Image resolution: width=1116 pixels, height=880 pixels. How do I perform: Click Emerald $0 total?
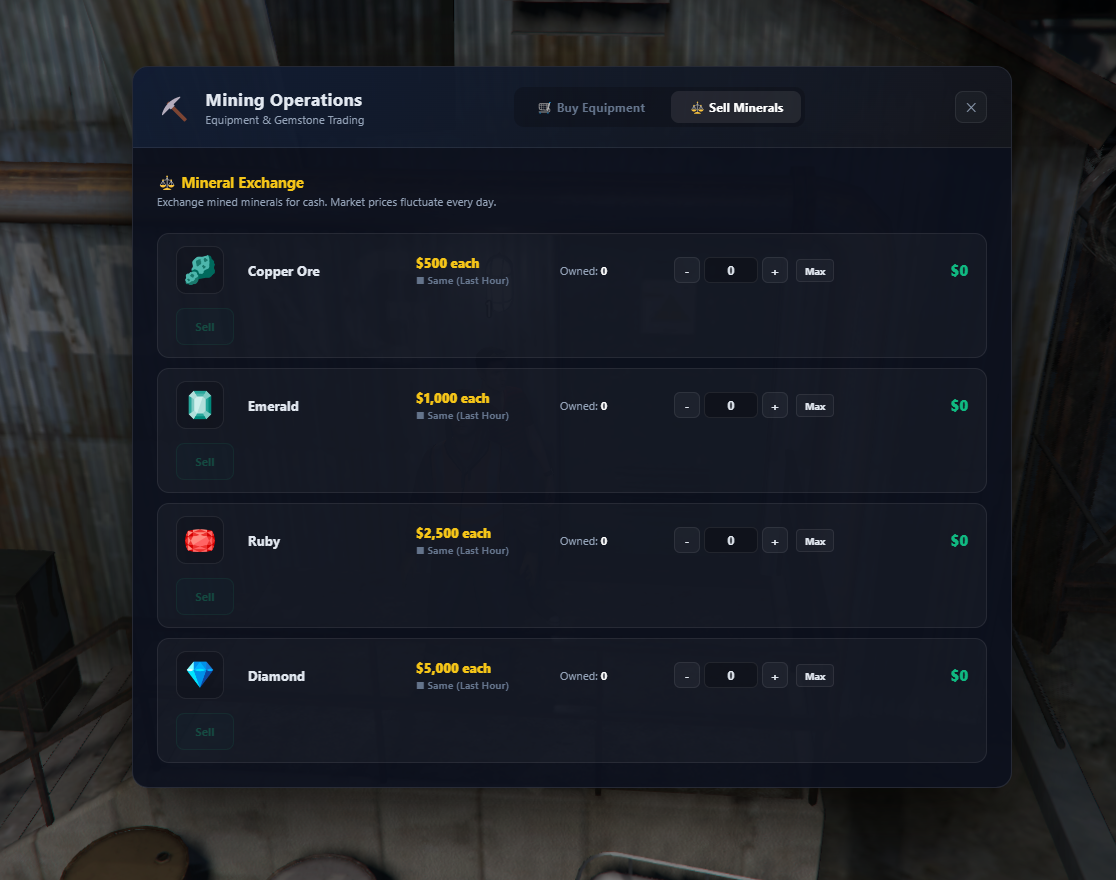[959, 406]
